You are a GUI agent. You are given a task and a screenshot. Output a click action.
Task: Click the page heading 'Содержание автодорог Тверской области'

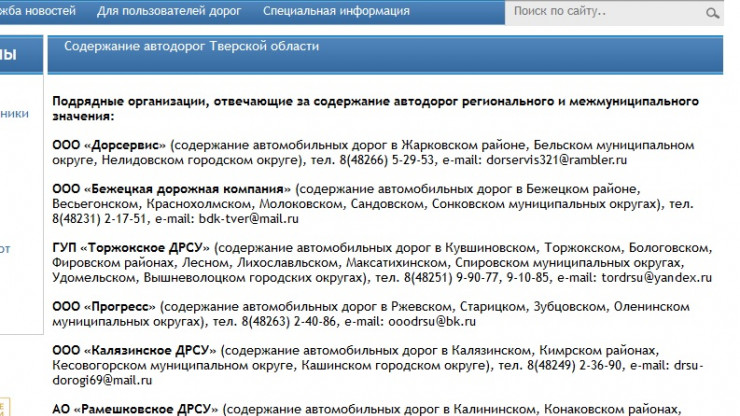tap(192, 46)
